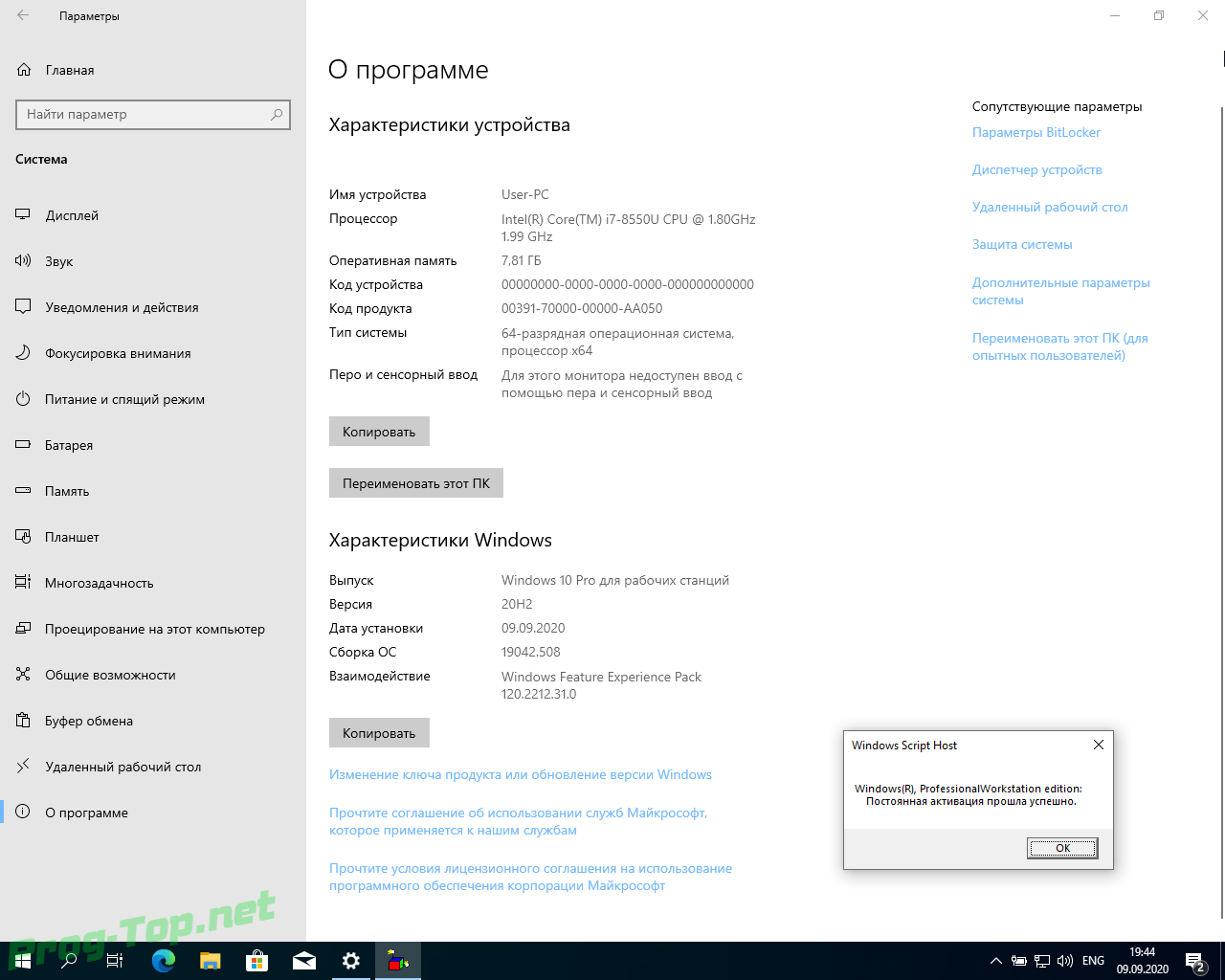Click the processor value Intel(R) Core(TM) i7-8550U
1225x980 pixels.
(629, 228)
